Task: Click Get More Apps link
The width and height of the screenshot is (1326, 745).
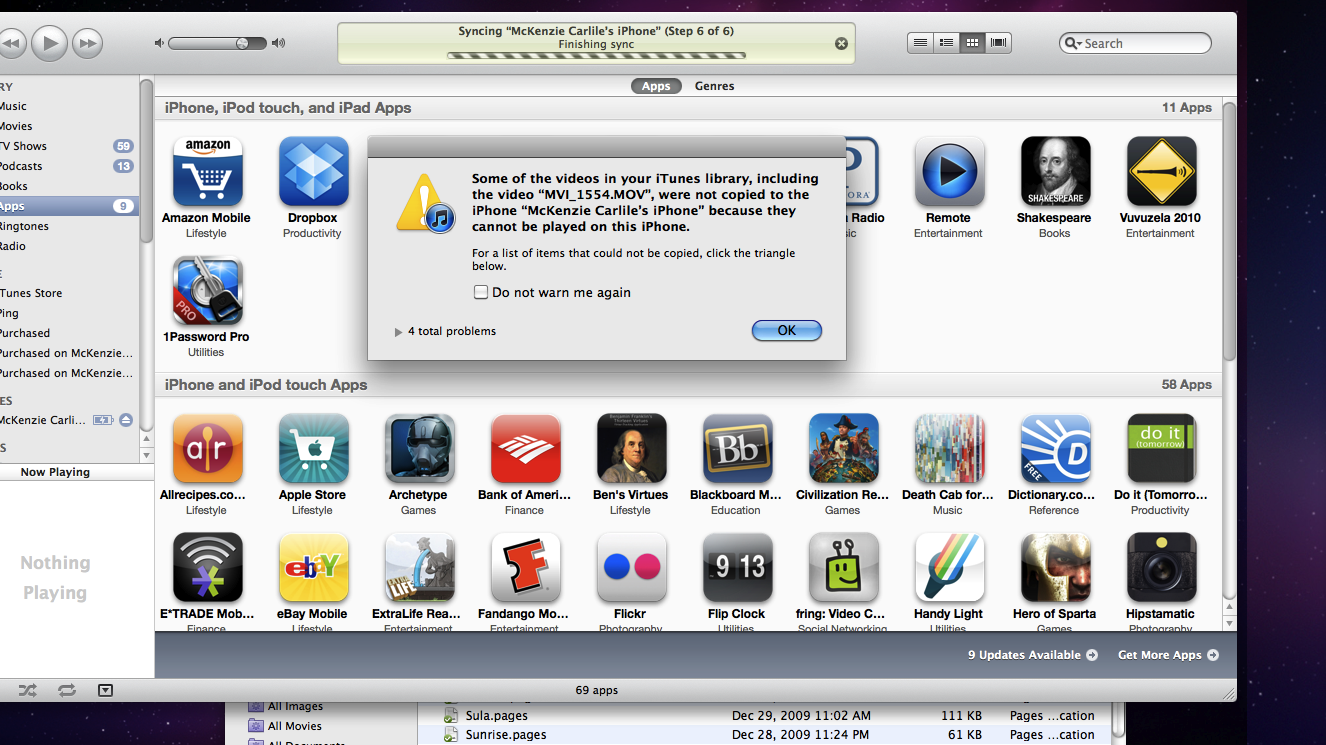Action: [1168, 655]
